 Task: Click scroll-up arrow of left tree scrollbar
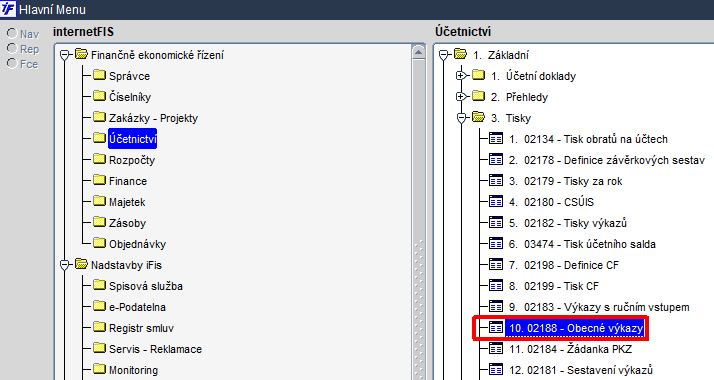tap(418, 52)
